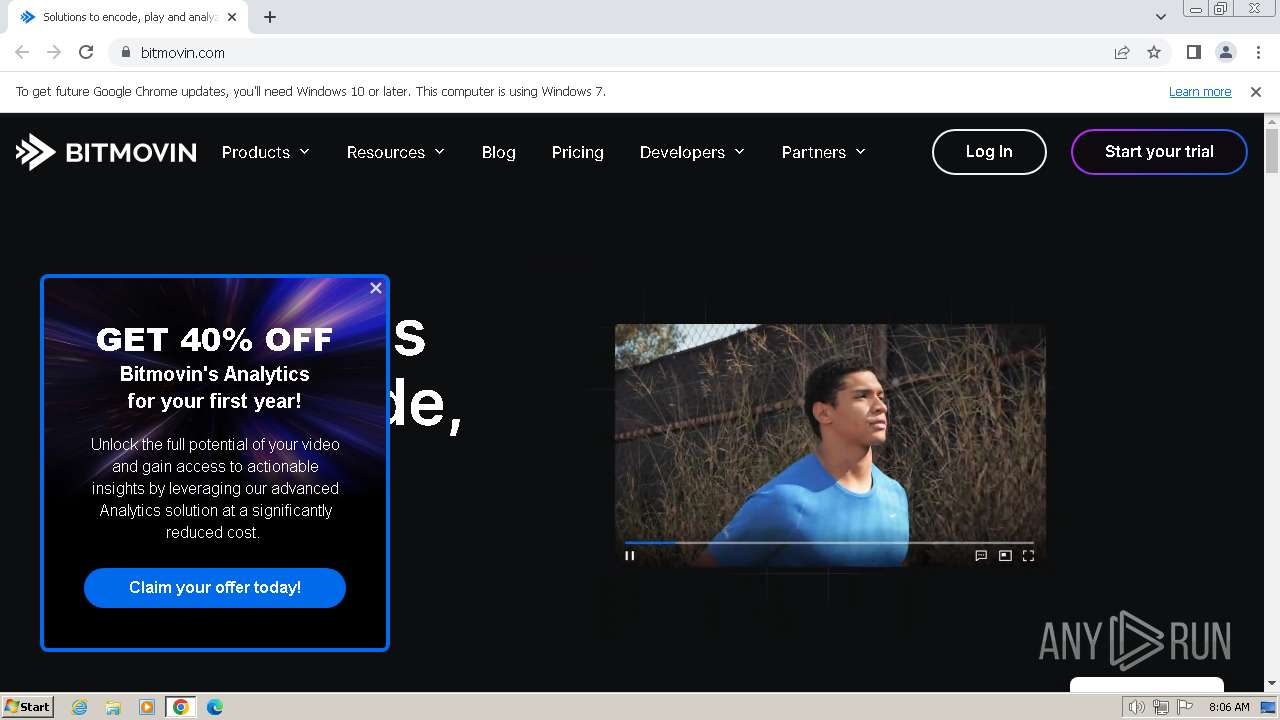Enable picture-in-picture in video player
Image resolution: width=1280 pixels, height=720 pixels.
pos(1005,555)
